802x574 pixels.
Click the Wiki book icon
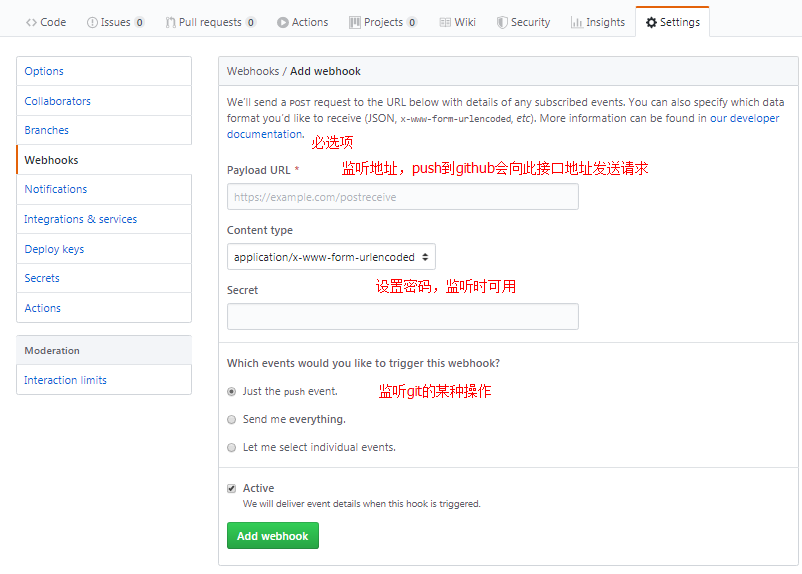pos(445,23)
